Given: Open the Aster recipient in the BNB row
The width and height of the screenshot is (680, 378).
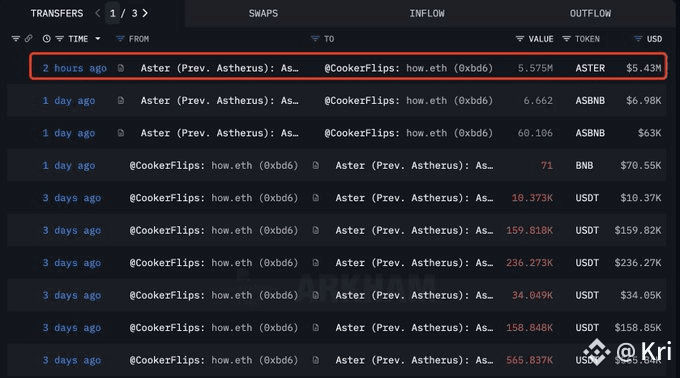Looking at the screenshot, I should [x=414, y=166].
